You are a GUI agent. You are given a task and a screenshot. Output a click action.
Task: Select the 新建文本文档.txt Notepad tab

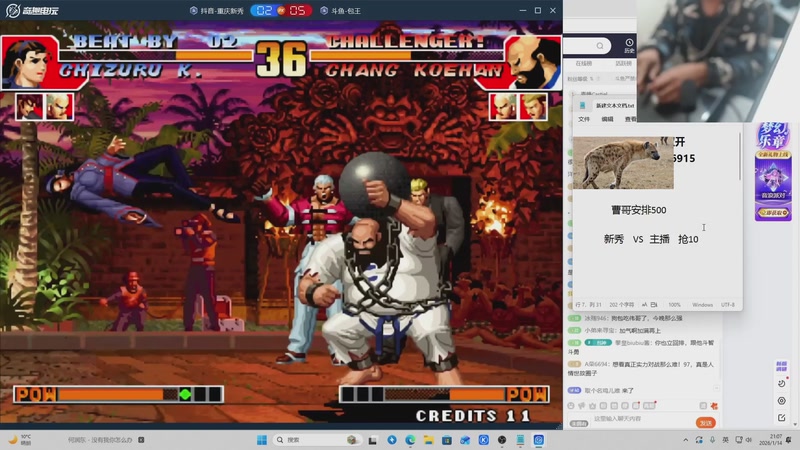pos(615,106)
